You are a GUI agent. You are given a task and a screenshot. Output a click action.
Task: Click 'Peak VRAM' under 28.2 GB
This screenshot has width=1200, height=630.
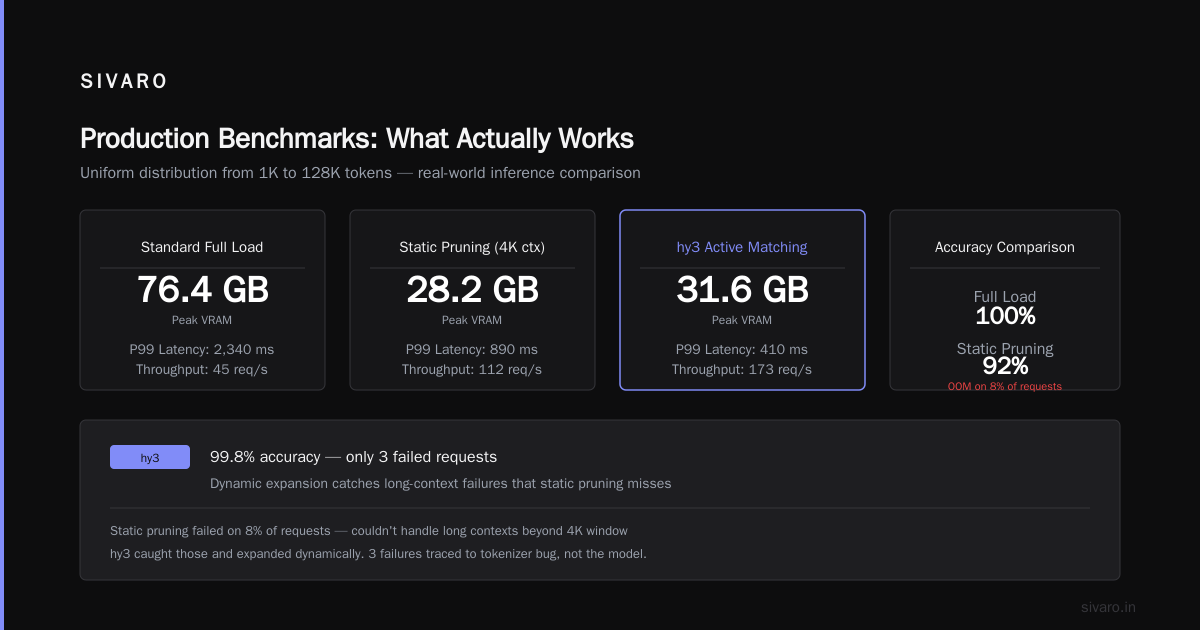pyautogui.click(x=472, y=320)
